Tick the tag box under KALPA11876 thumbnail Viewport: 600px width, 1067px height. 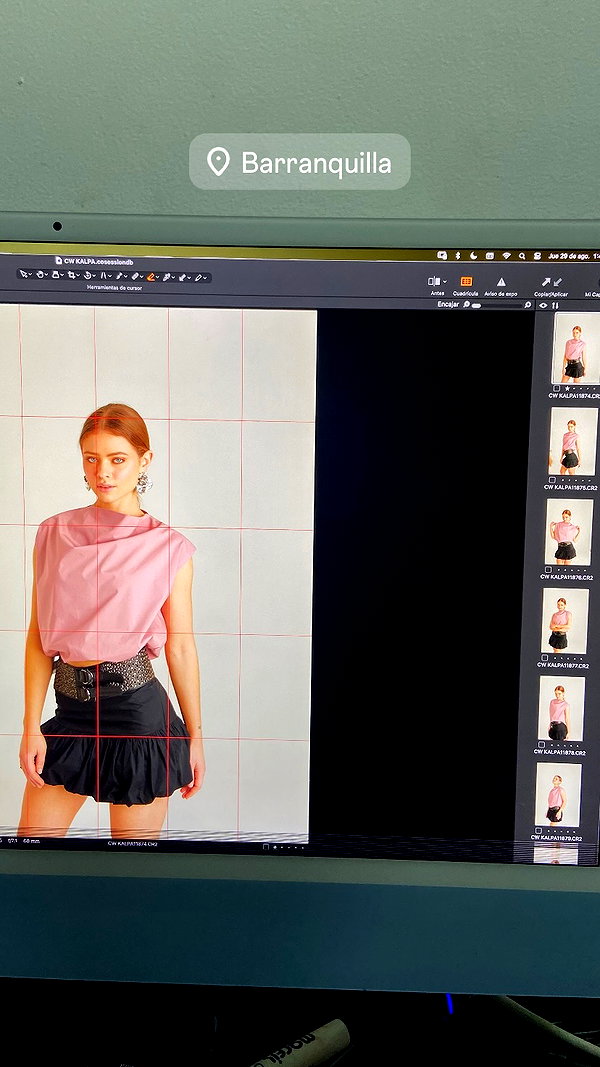(548, 570)
